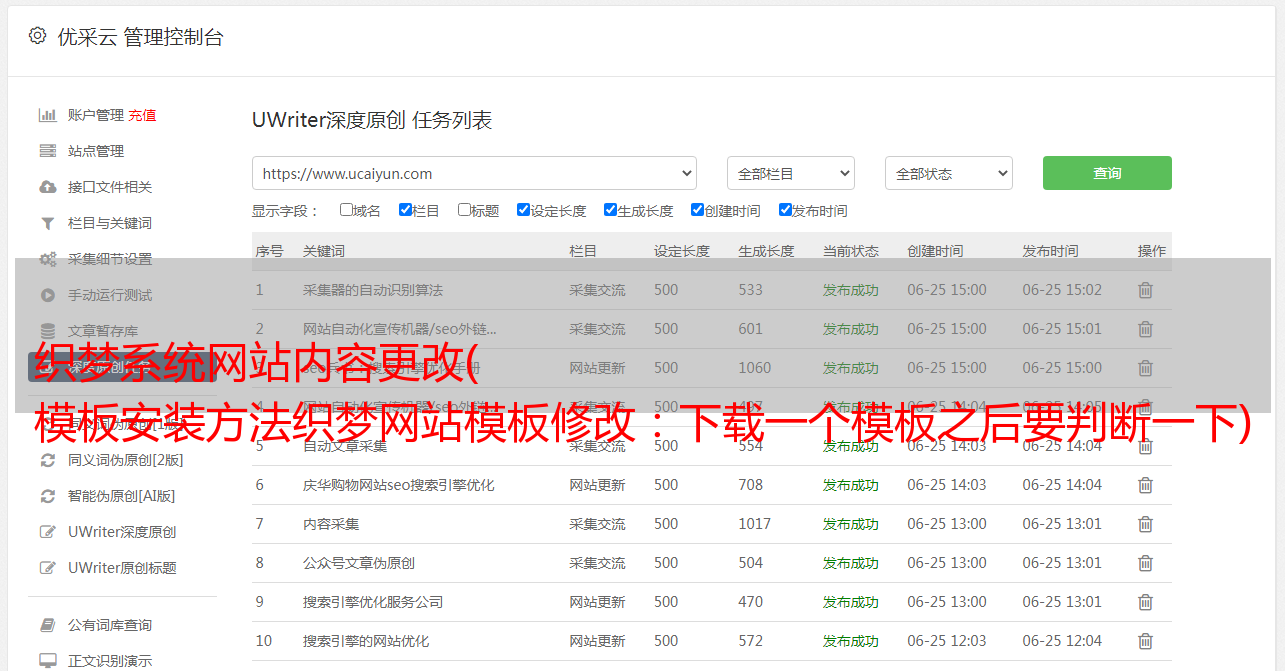Enable the 域名 display field checkbox
Viewport: 1285px width, 671px height.
point(346,210)
